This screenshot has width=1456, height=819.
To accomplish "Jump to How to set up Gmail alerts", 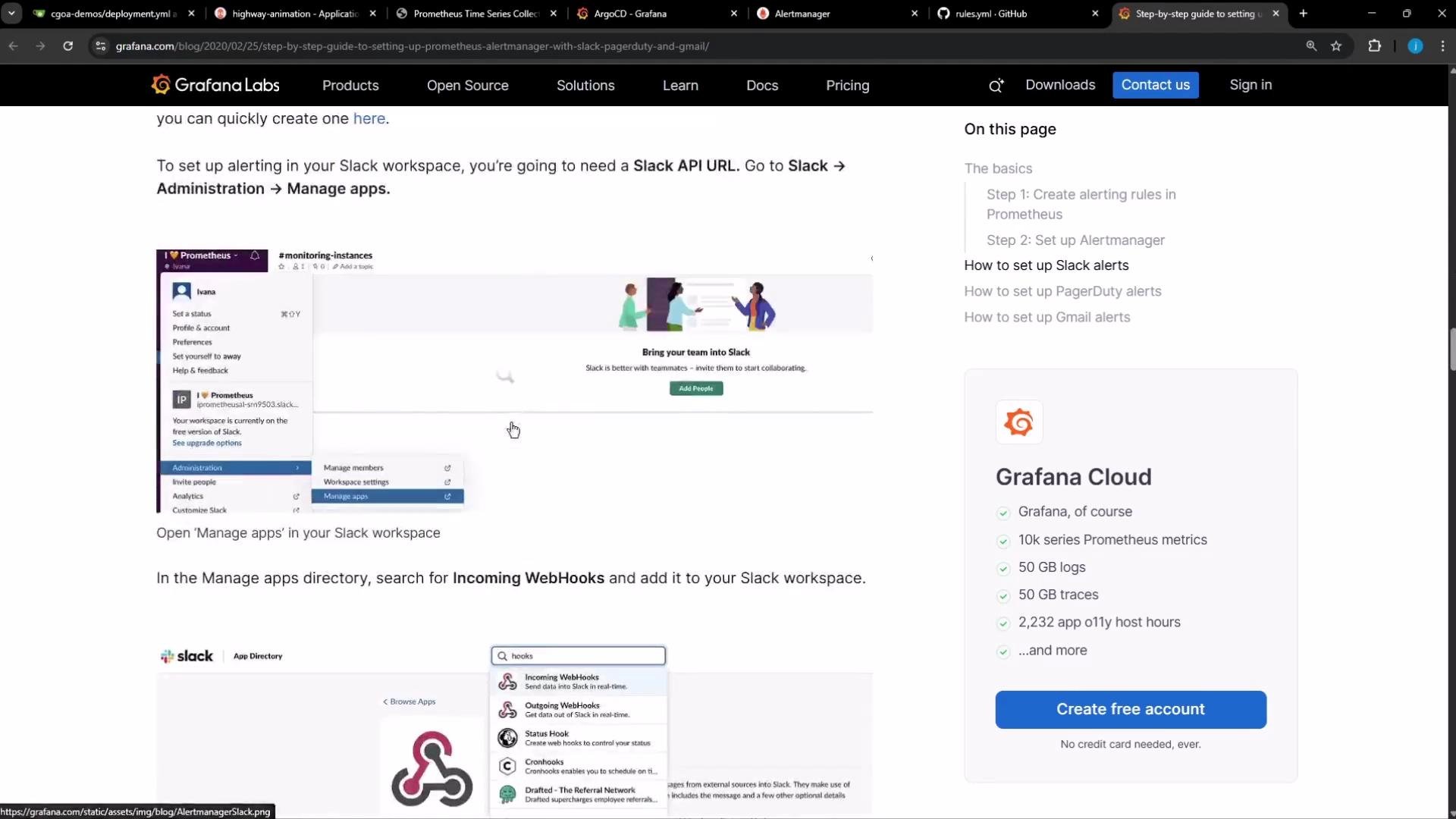I will pyautogui.click(x=1047, y=317).
